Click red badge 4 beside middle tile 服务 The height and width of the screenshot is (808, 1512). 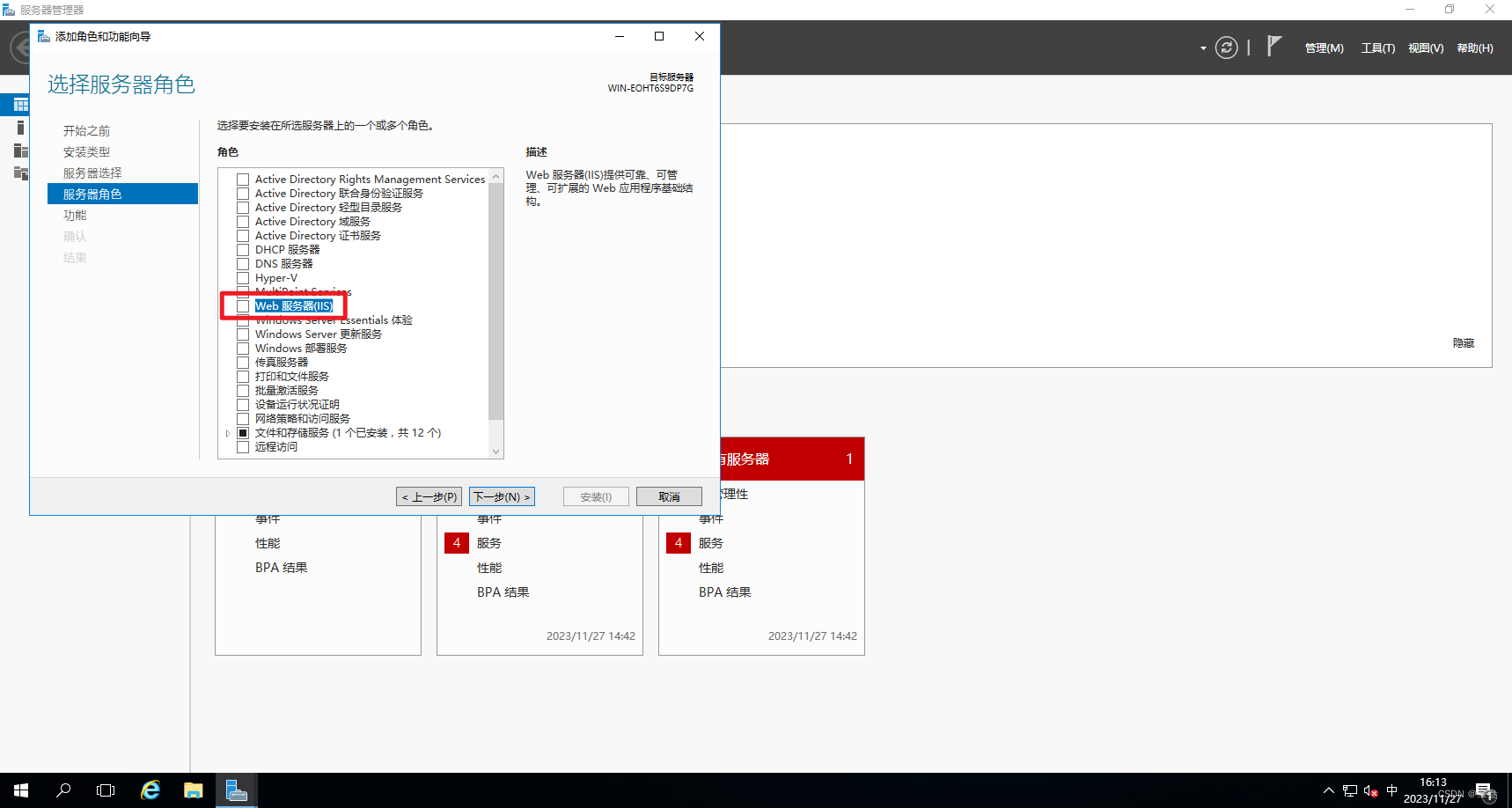click(456, 543)
